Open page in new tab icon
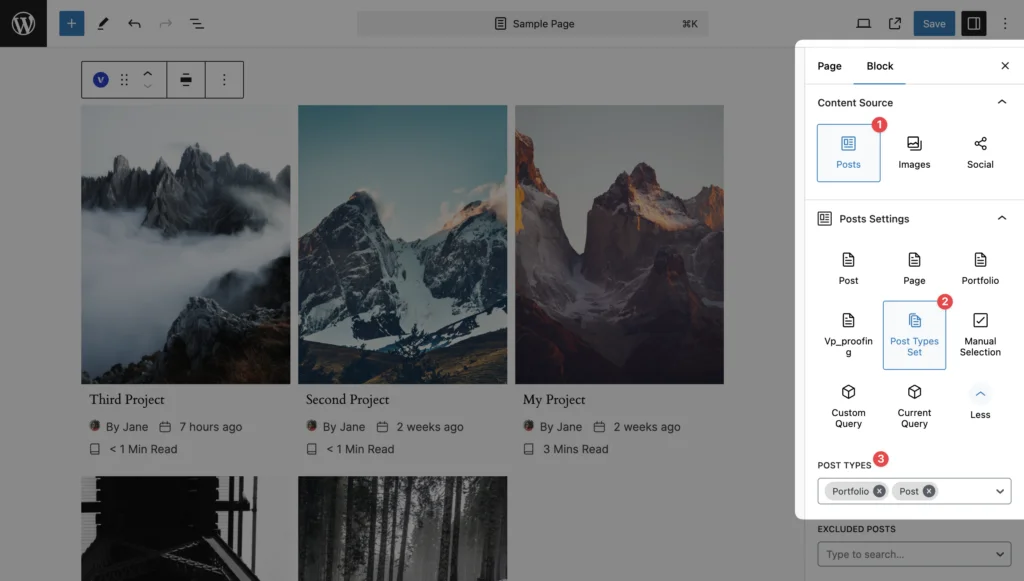 (x=895, y=24)
